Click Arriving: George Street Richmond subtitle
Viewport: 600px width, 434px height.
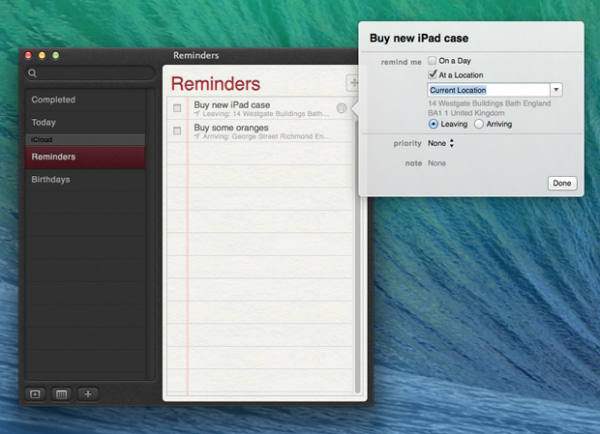pyautogui.click(x=266, y=136)
